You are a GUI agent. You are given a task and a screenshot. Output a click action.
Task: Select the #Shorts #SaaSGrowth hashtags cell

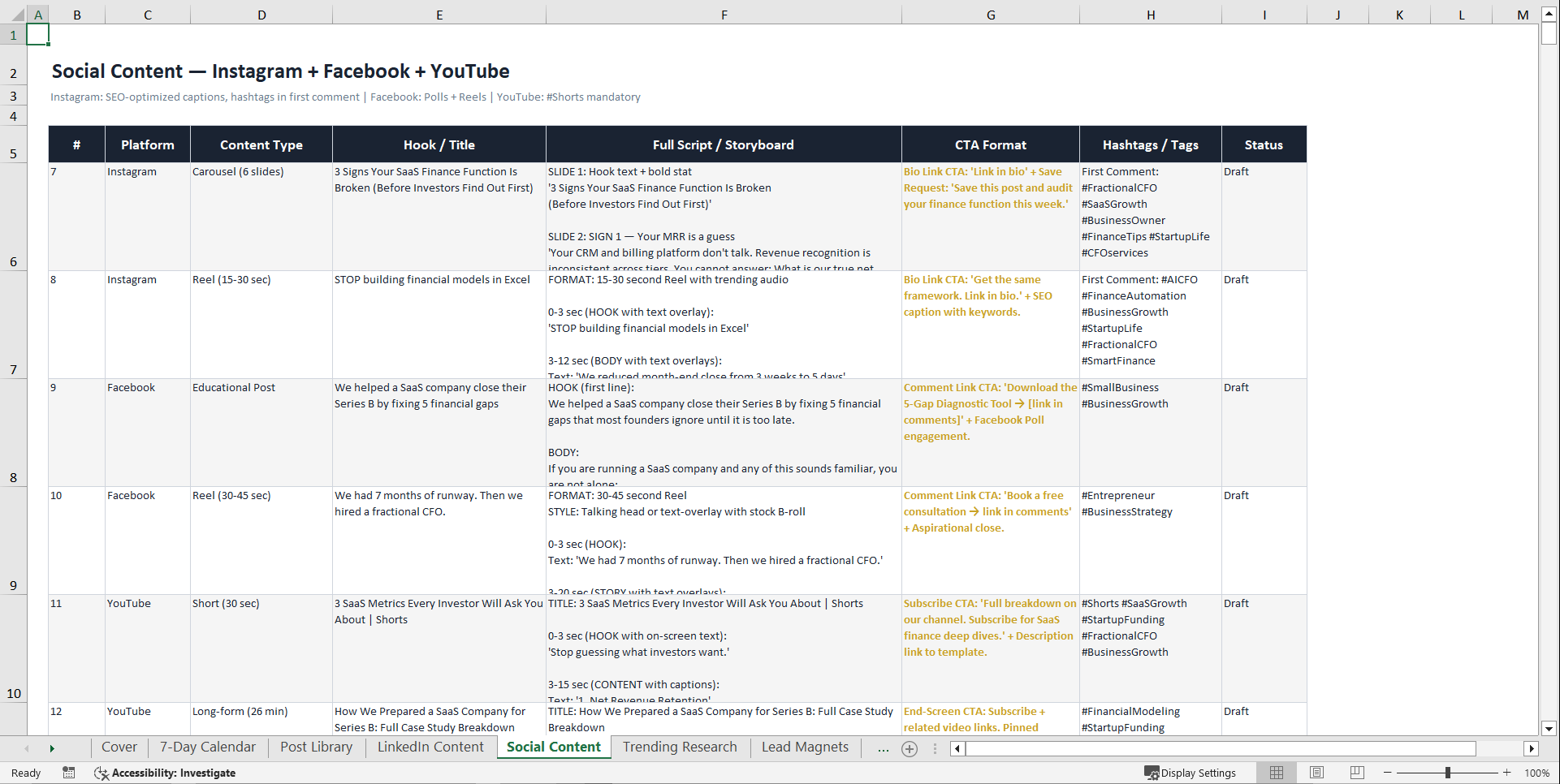tap(1151, 648)
